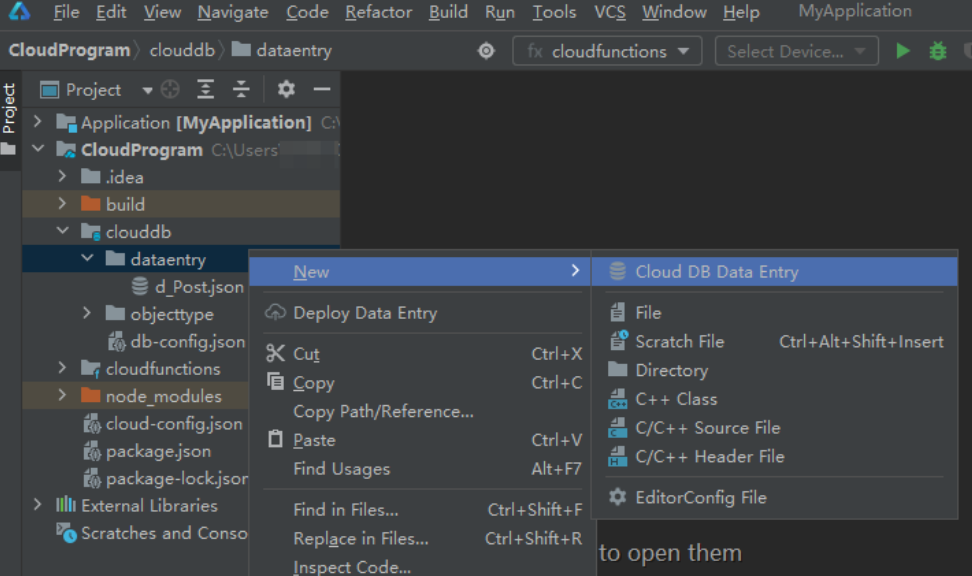
Task: Click CloudProgram breadcrumb in navigation bar
Action: 69,50
